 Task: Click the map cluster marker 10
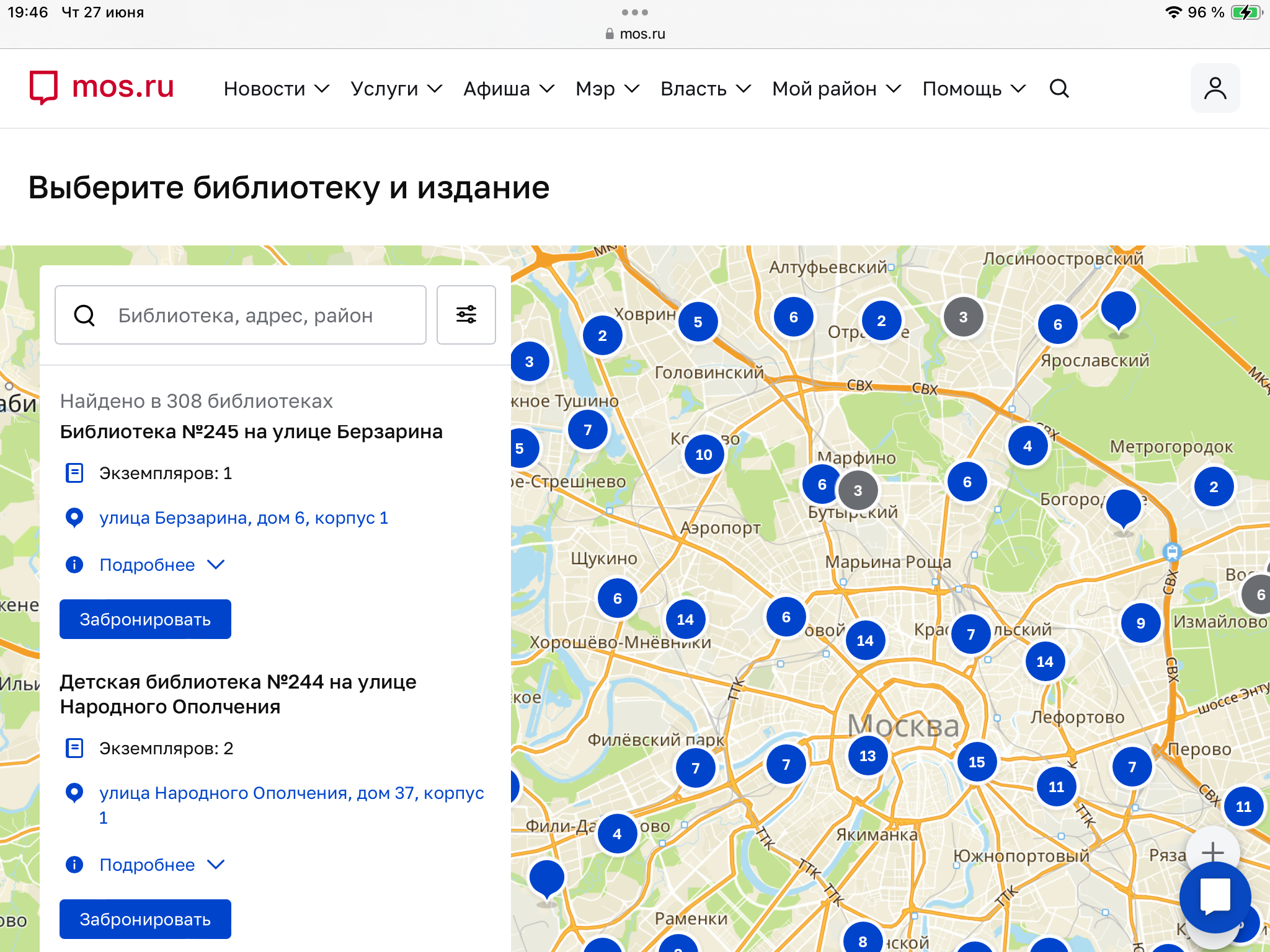[x=704, y=455]
